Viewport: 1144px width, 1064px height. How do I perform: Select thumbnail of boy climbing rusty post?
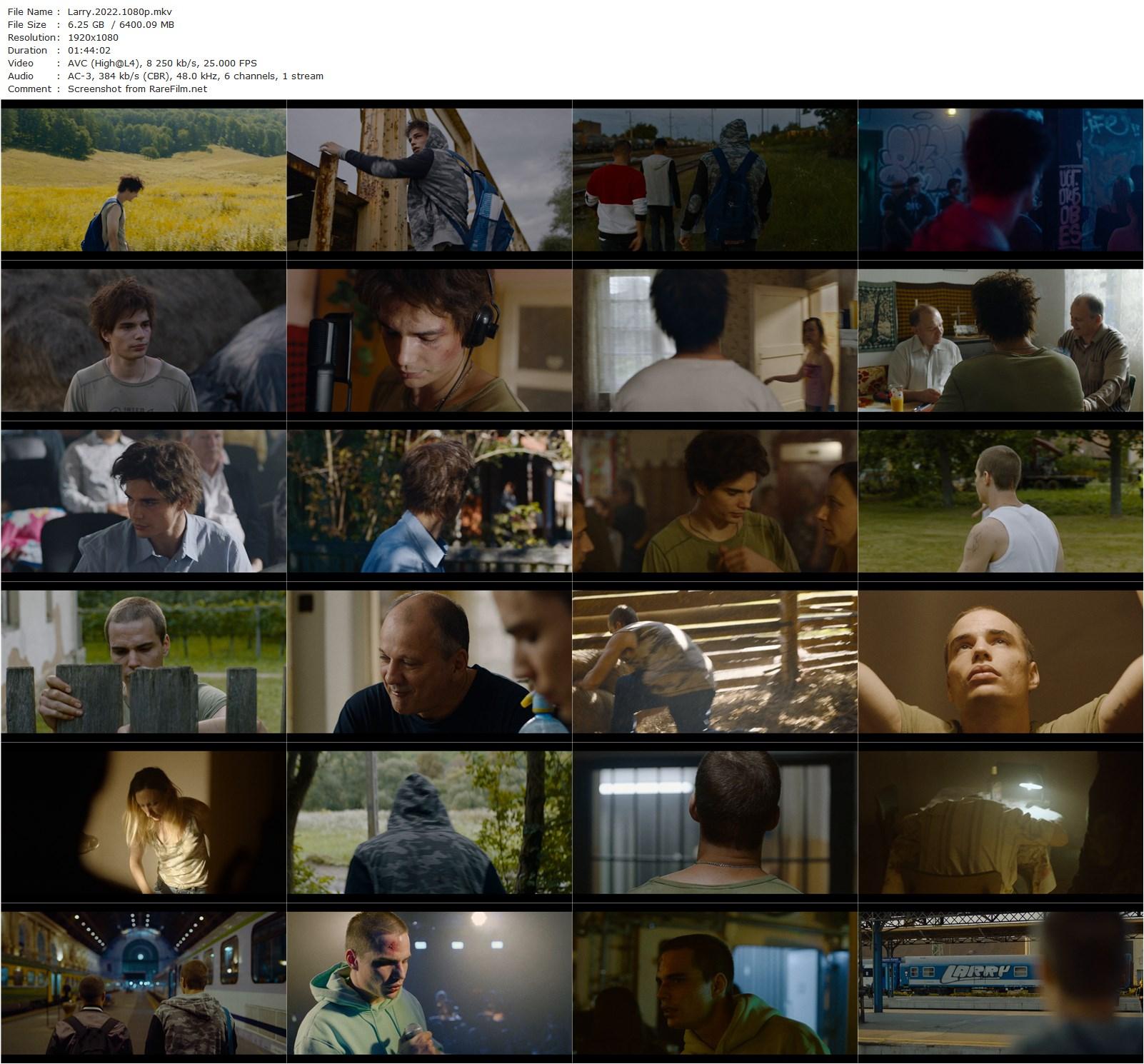coord(429,179)
